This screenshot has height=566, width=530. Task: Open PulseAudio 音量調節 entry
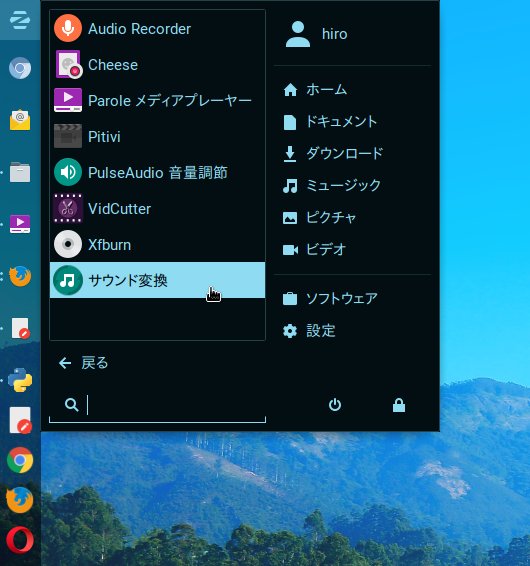[x=157, y=172]
